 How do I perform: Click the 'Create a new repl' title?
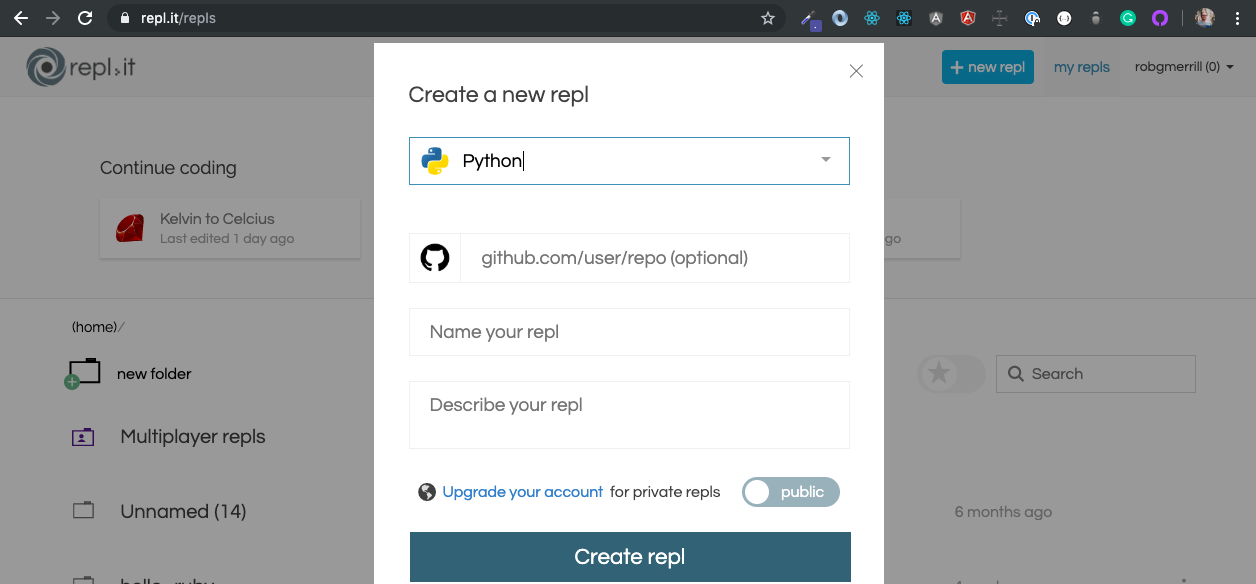pos(499,95)
